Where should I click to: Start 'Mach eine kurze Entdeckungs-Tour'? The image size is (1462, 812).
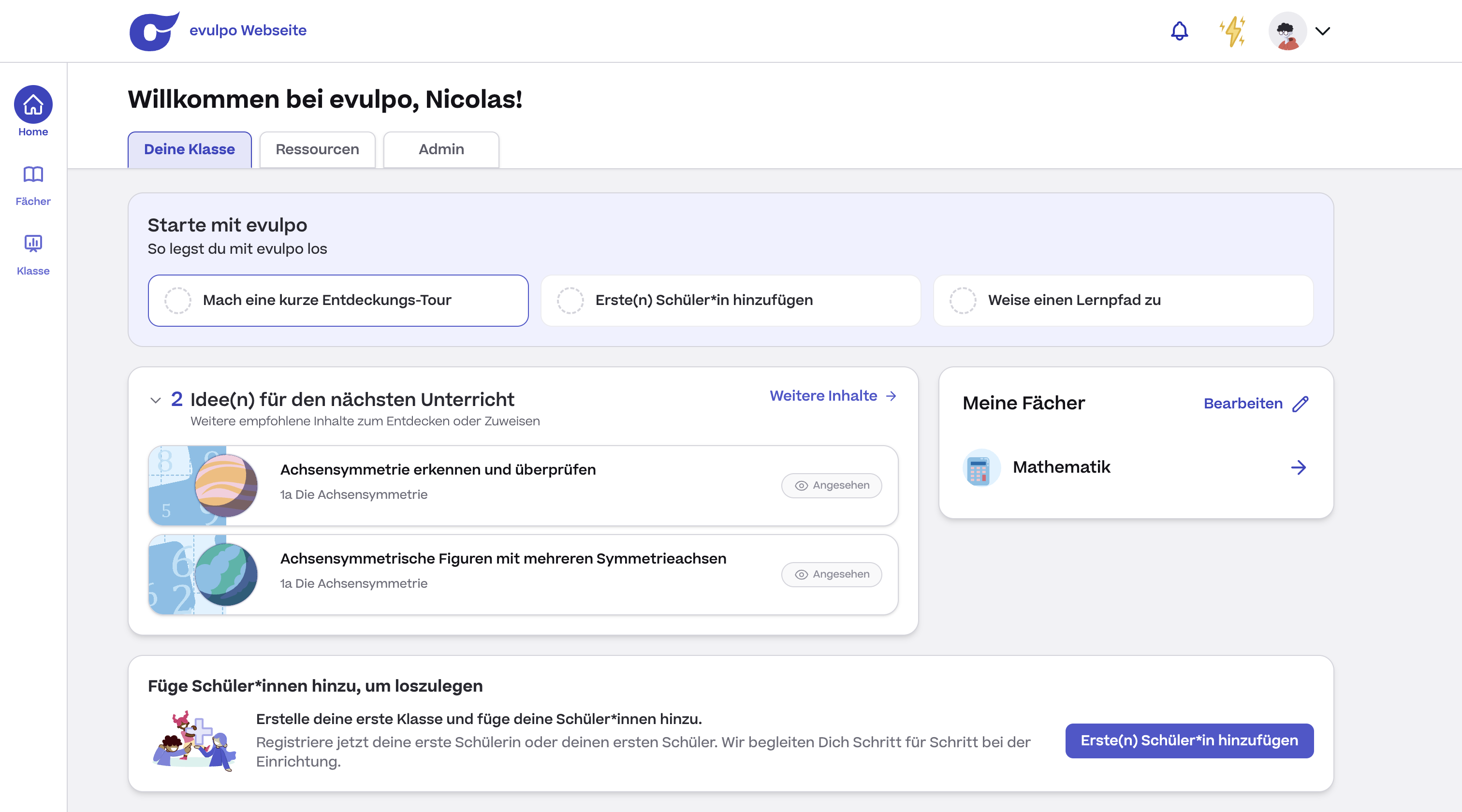(x=338, y=300)
